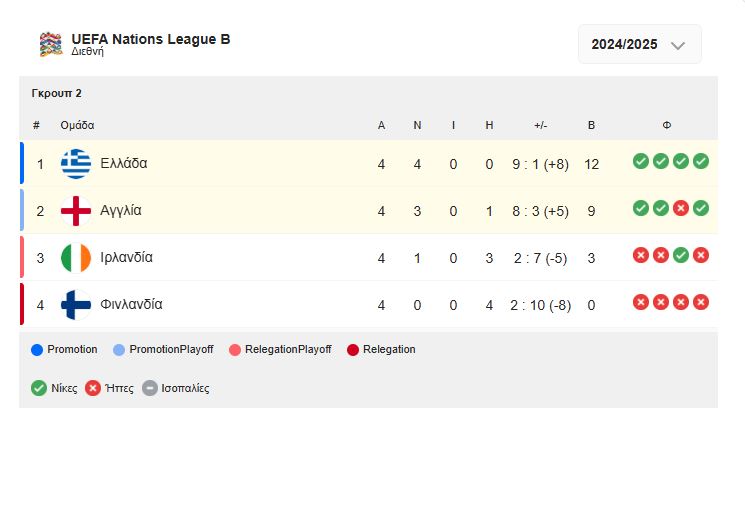Click England's red loss form icon
This screenshot has width=745, height=514.
click(x=681, y=208)
